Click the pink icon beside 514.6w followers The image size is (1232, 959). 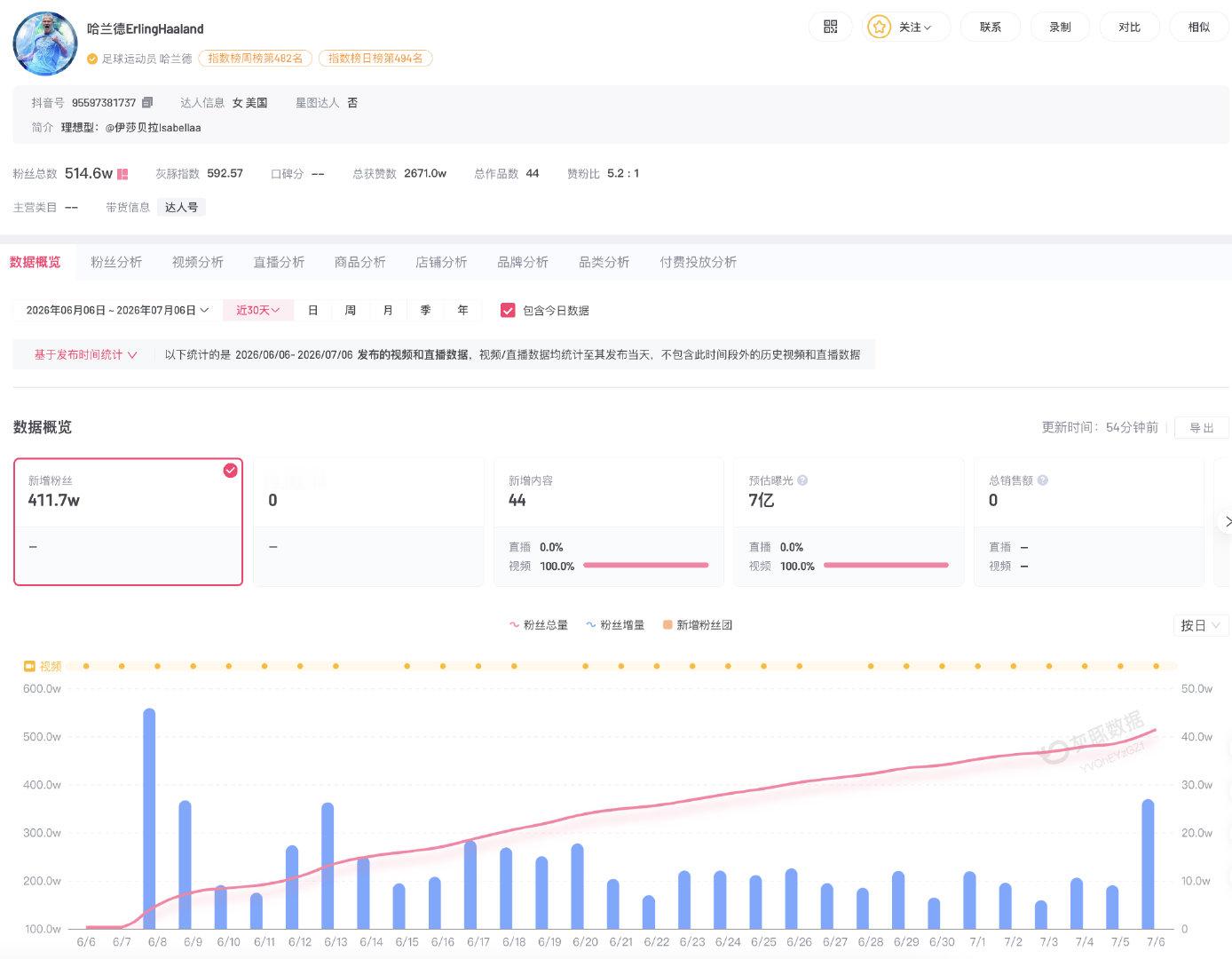click(x=122, y=174)
